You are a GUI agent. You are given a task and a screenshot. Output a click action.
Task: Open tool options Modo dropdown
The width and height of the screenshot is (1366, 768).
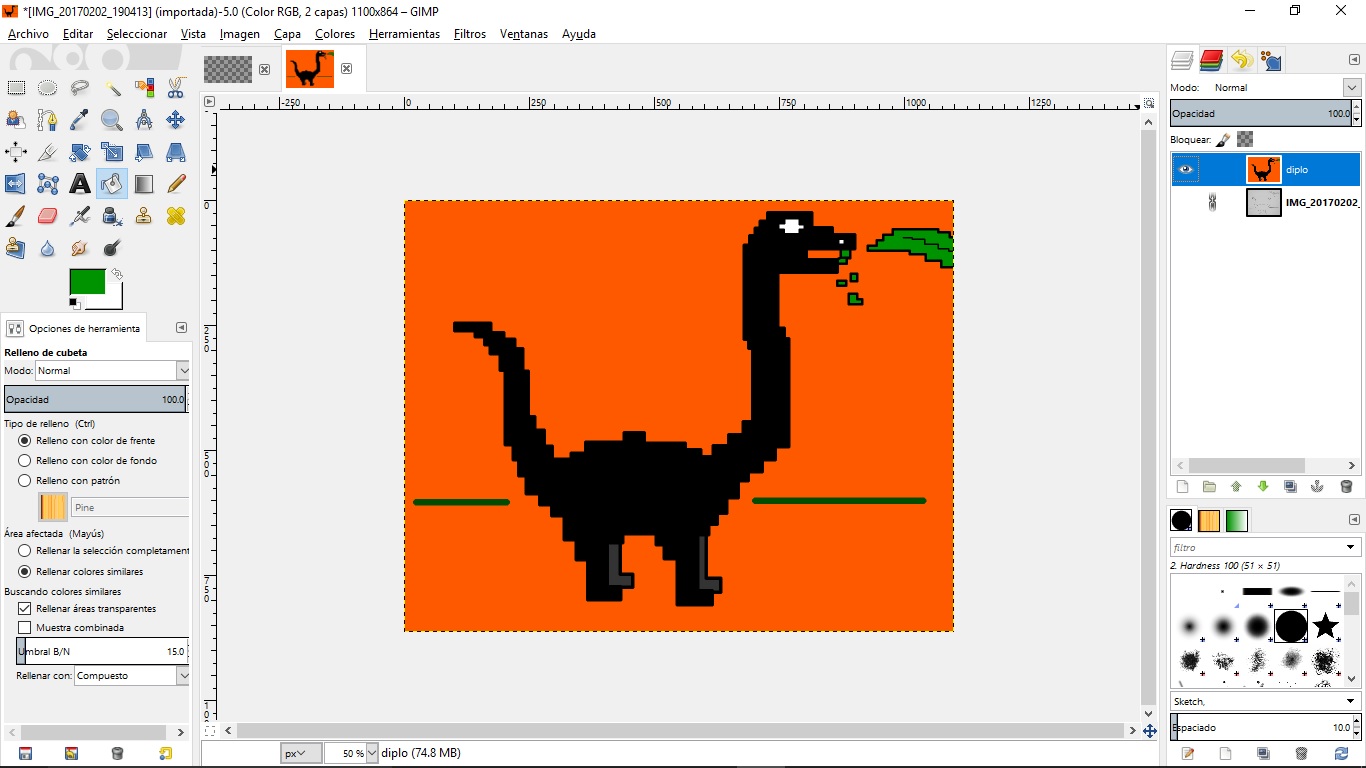[112, 371]
